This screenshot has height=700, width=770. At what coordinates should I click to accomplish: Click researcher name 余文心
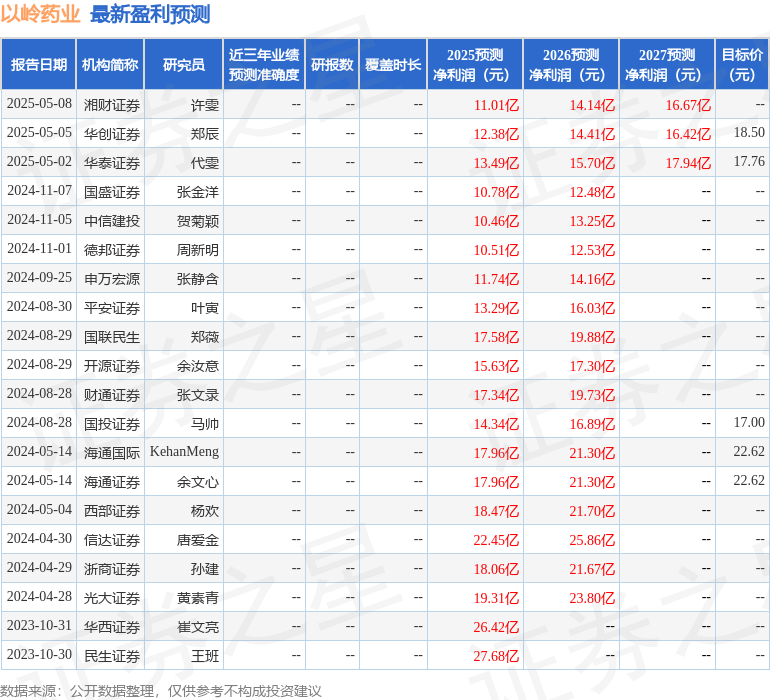point(198,481)
